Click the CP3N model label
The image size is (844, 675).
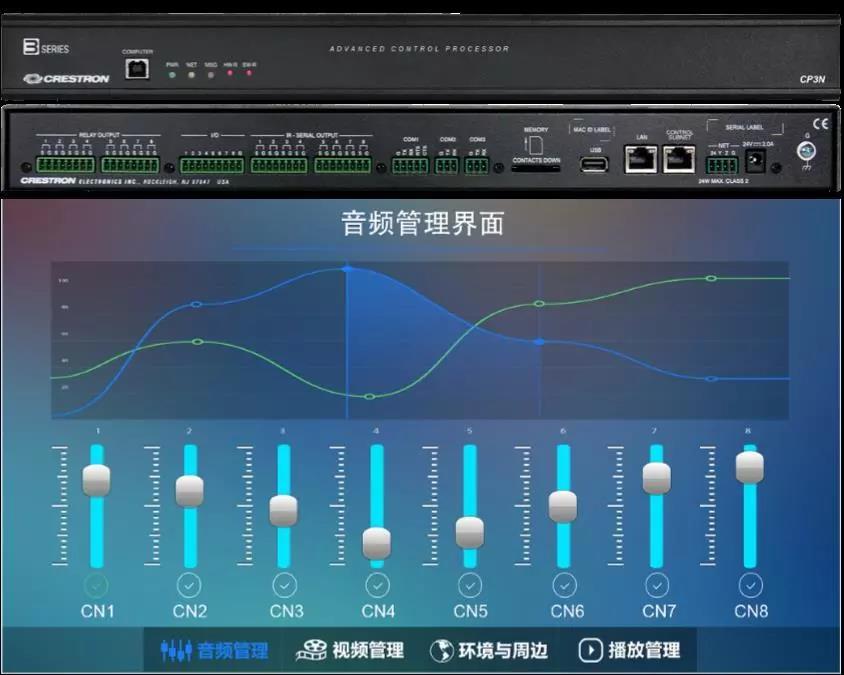[x=812, y=80]
